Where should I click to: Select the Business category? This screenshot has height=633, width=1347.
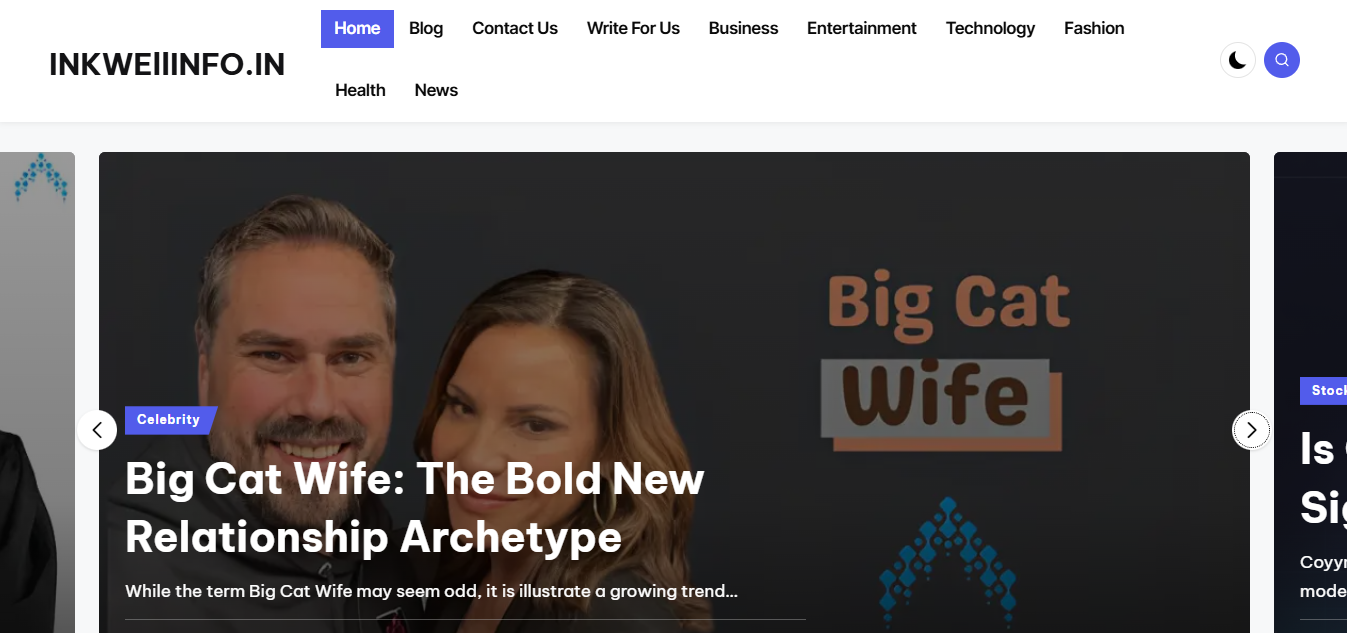click(x=743, y=29)
